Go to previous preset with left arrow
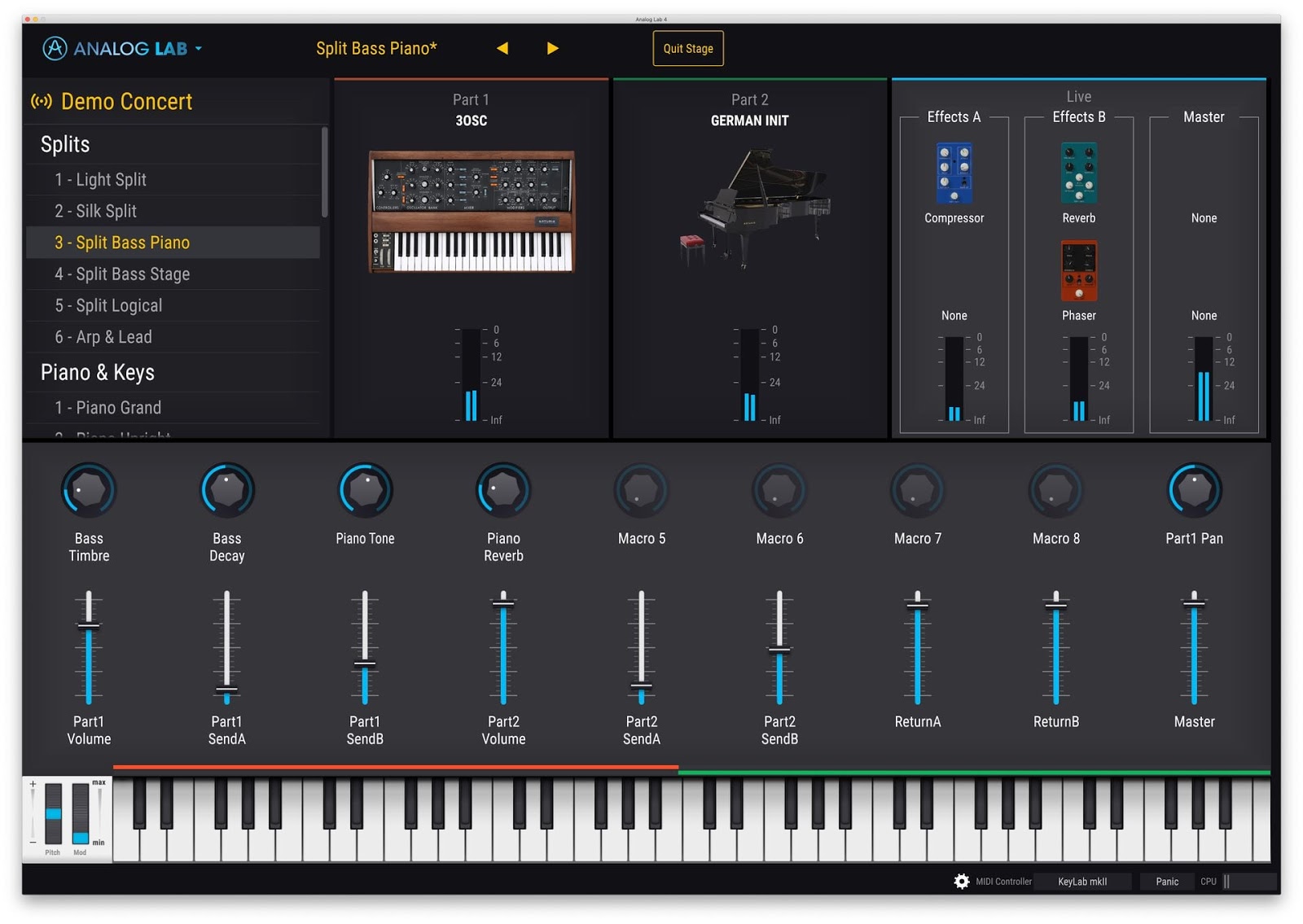 pyautogui.click(x=502, y=48)
